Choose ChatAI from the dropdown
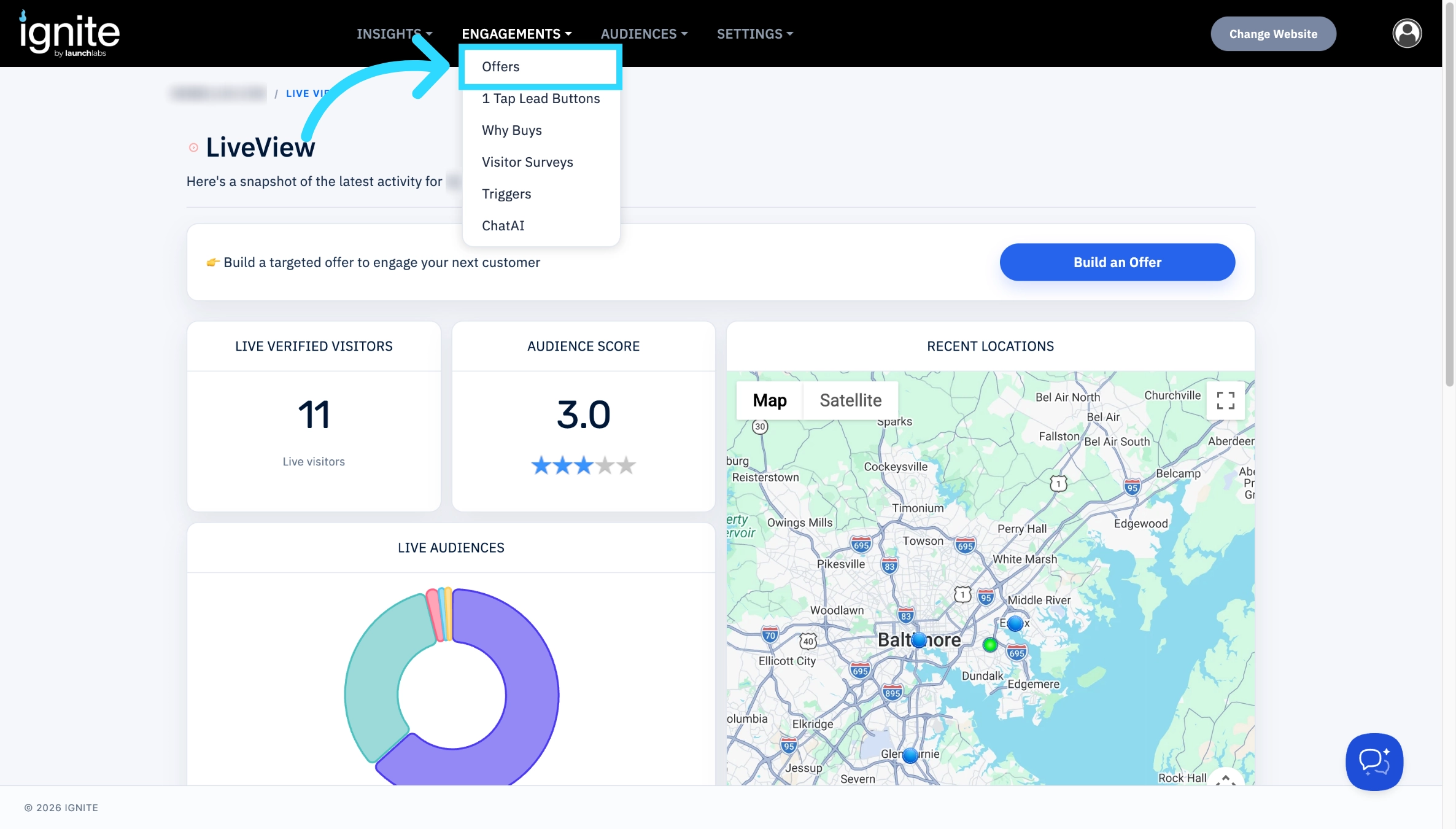 tap(503, 225)
